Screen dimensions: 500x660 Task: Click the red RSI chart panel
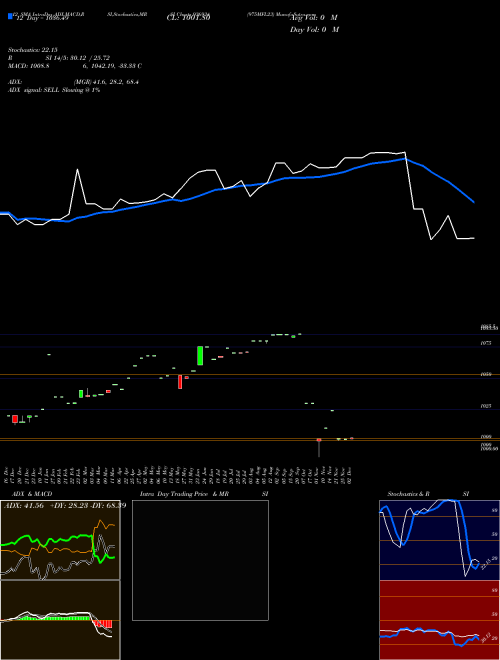click(x=439, y=620)
